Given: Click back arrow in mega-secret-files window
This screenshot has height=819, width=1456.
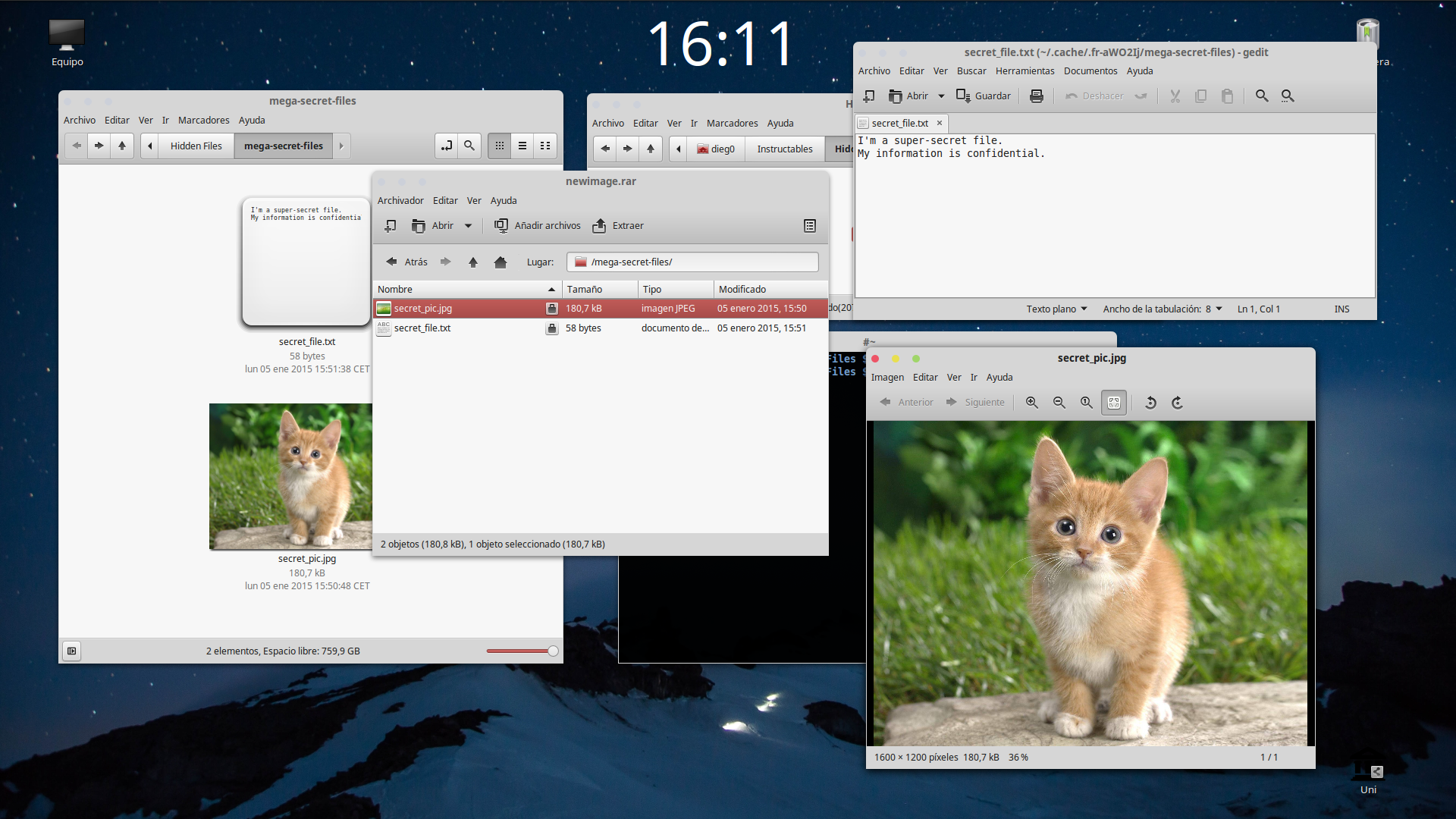Looking at the screenshot, I should [x=77, y=146].
